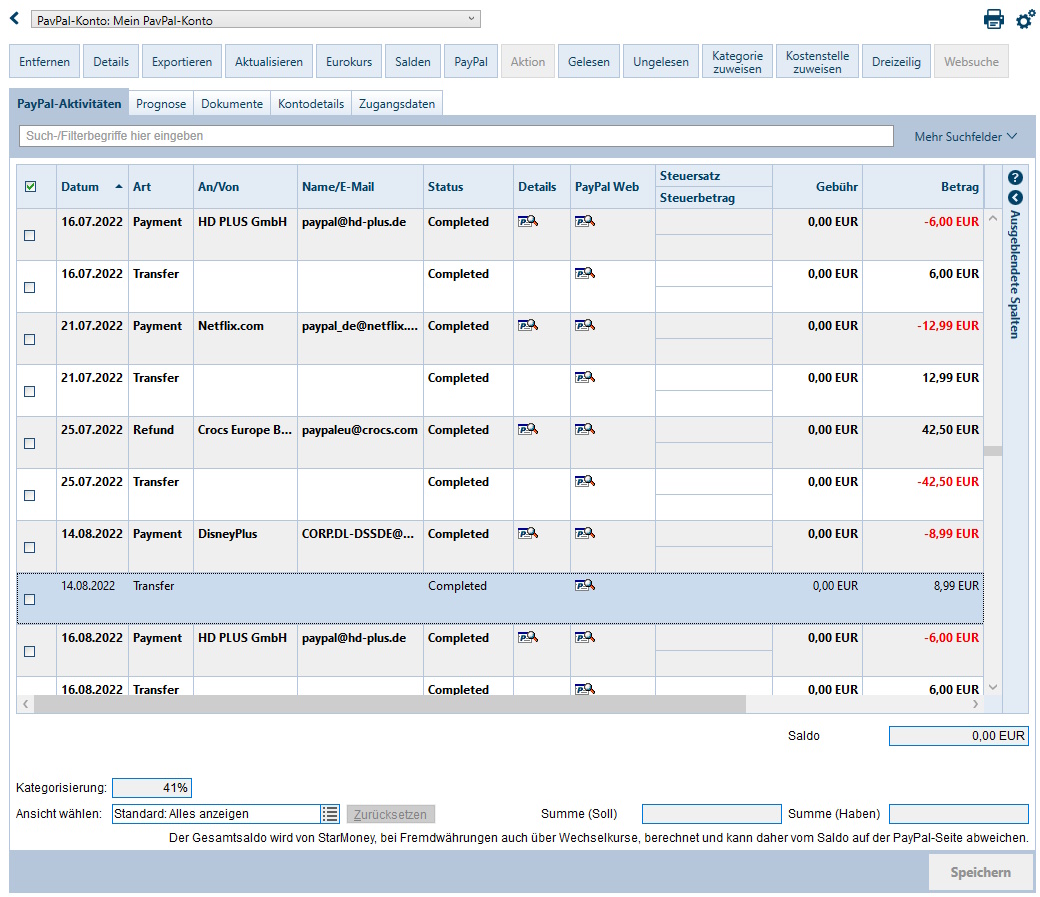This screenshot has width=1040, height=897.
Task: Click the horizontal scrollbar thumb
Action: pyautogui.click(x=390, y=703)
